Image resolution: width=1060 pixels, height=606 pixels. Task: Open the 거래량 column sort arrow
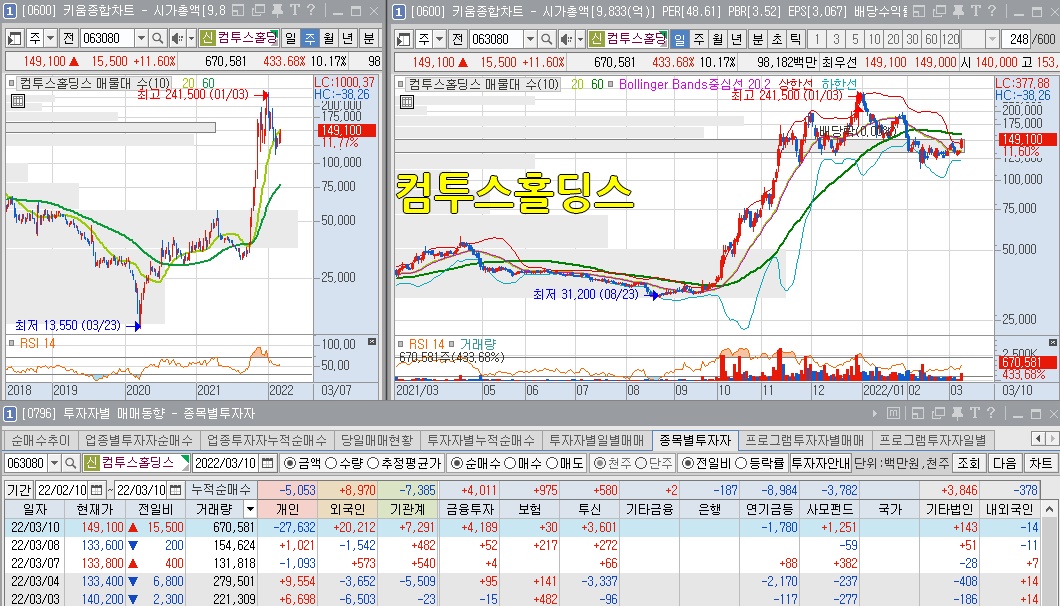(250, 509)
